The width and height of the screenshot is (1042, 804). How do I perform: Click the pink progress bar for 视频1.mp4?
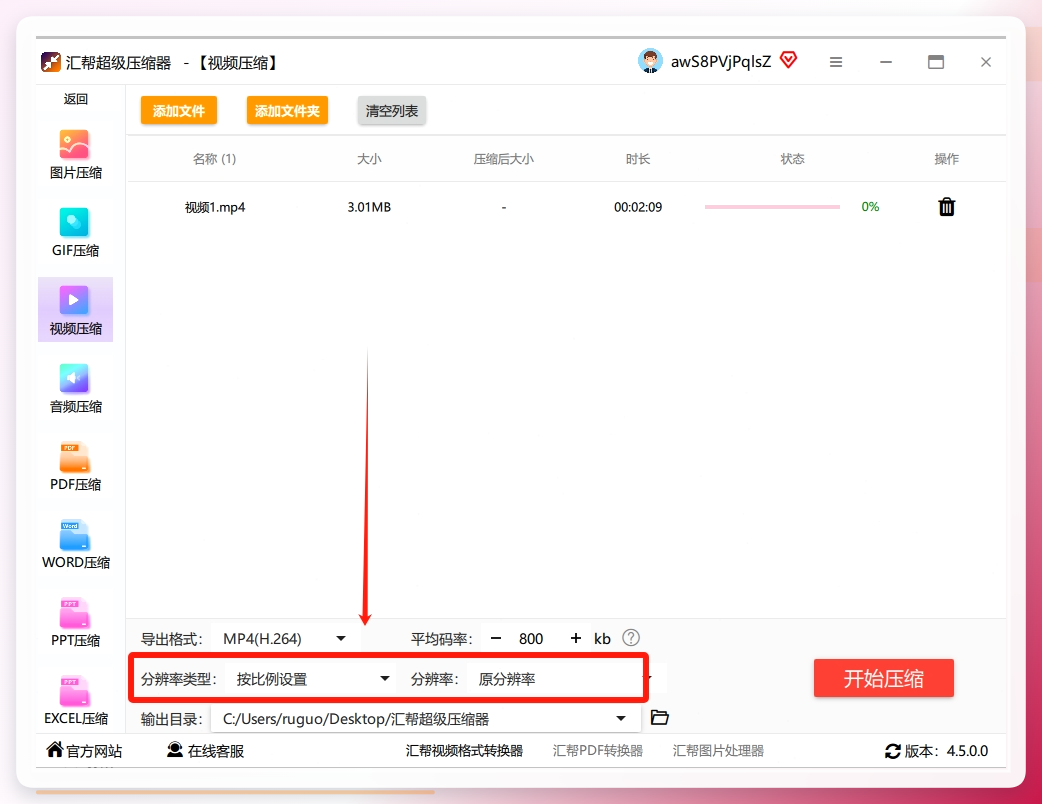pyautogui.click(x=772, y=207)
